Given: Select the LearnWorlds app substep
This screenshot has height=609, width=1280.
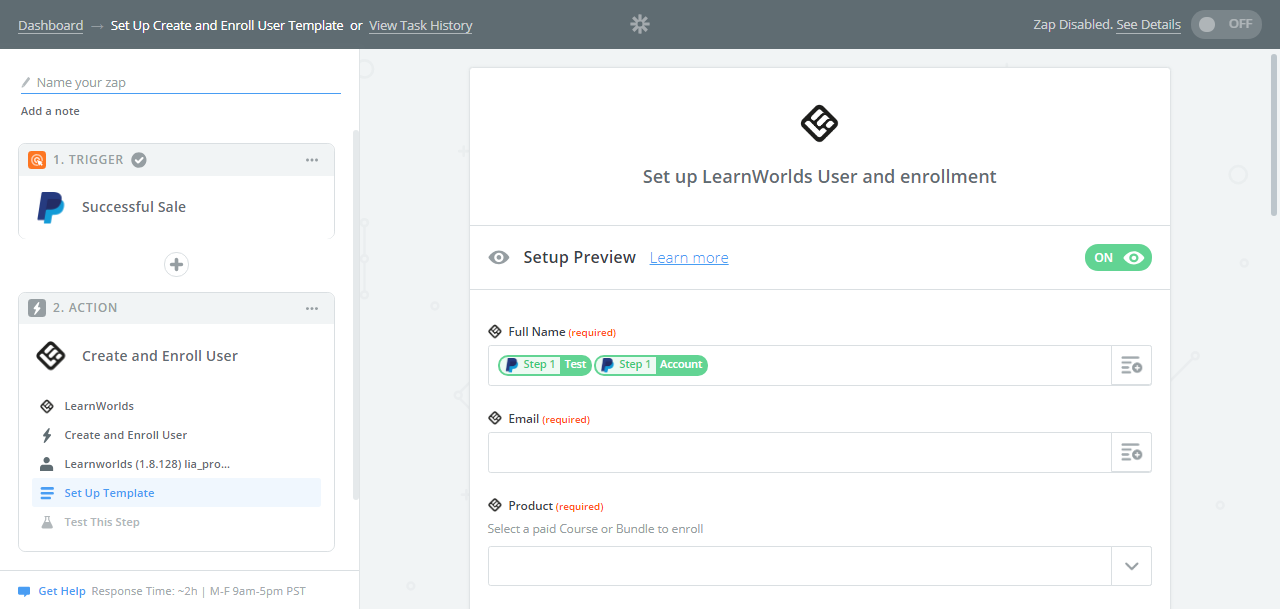Looking at the screenshot, I should tap(176, 406).
